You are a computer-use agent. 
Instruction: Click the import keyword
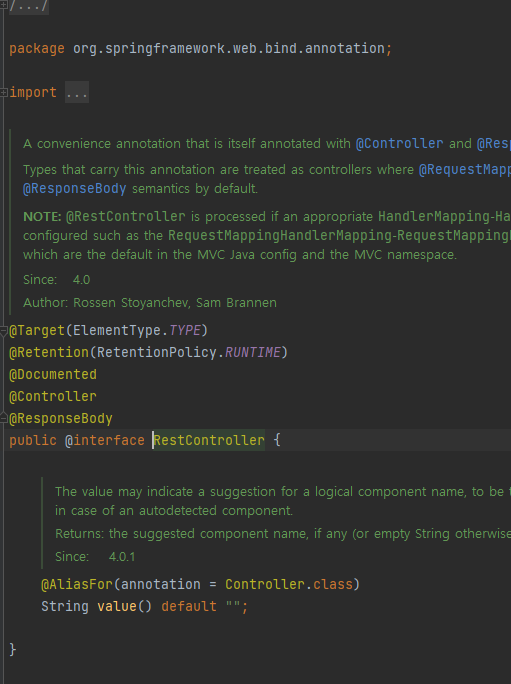[x=33, y=92]
